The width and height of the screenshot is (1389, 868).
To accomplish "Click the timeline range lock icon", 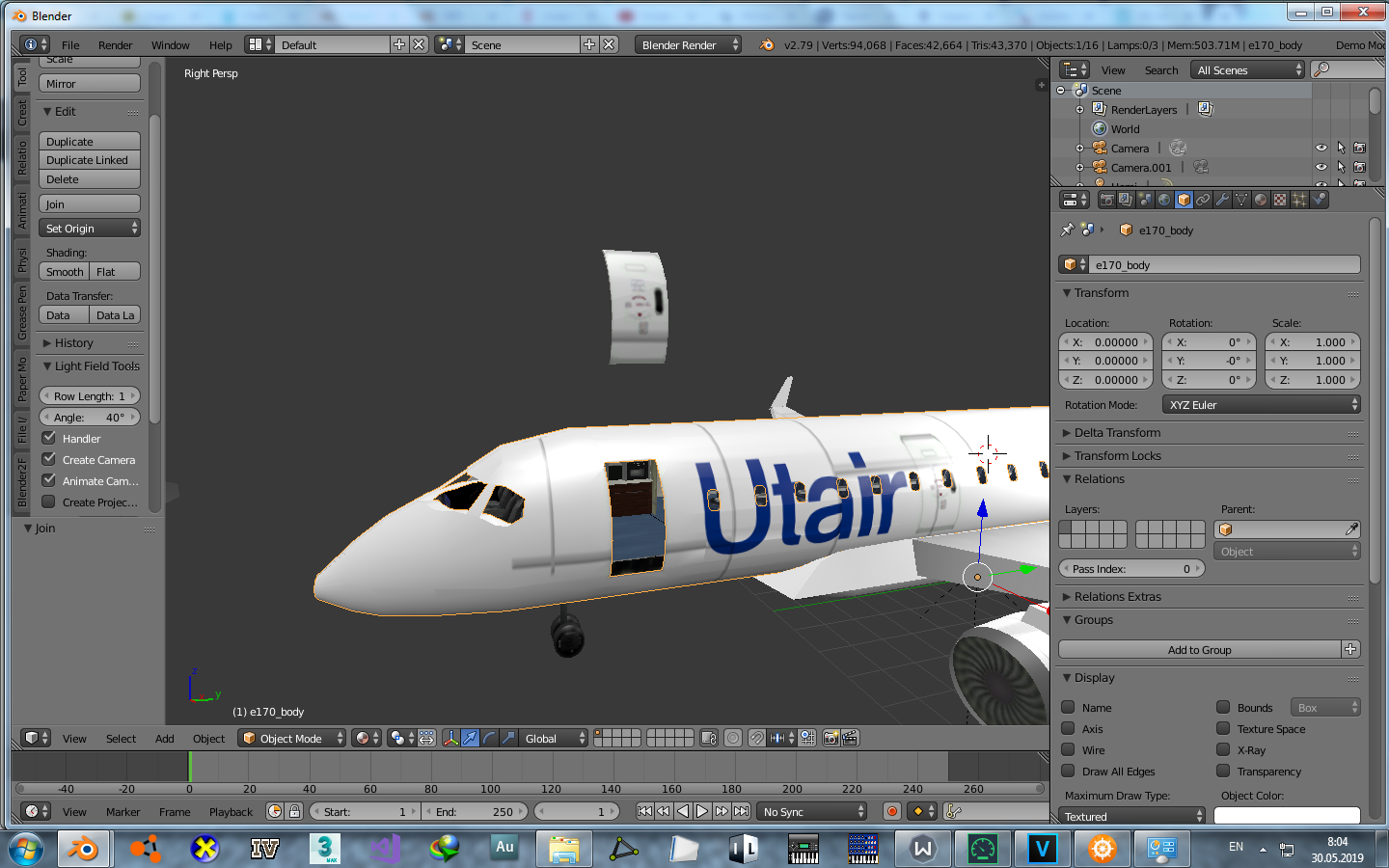I will 295,811.
